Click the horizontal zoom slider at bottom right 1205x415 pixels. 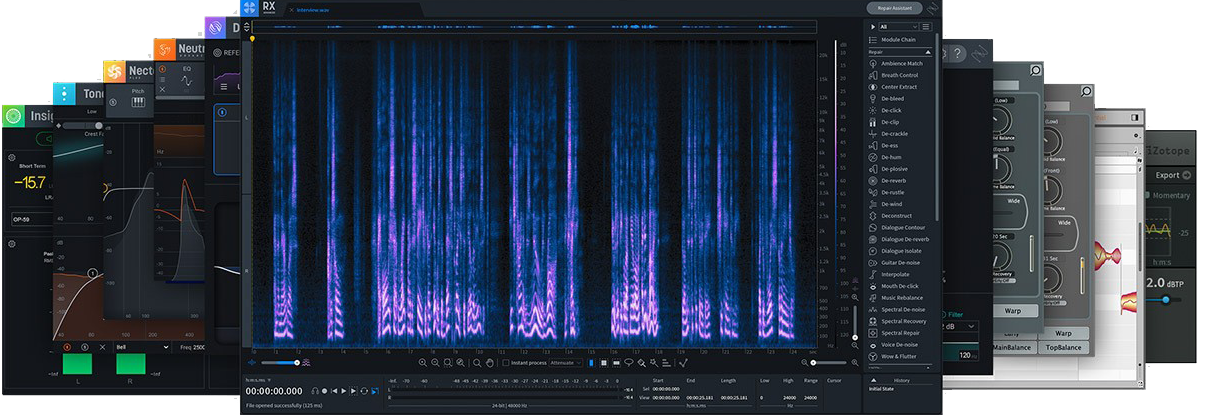[828, 363]
